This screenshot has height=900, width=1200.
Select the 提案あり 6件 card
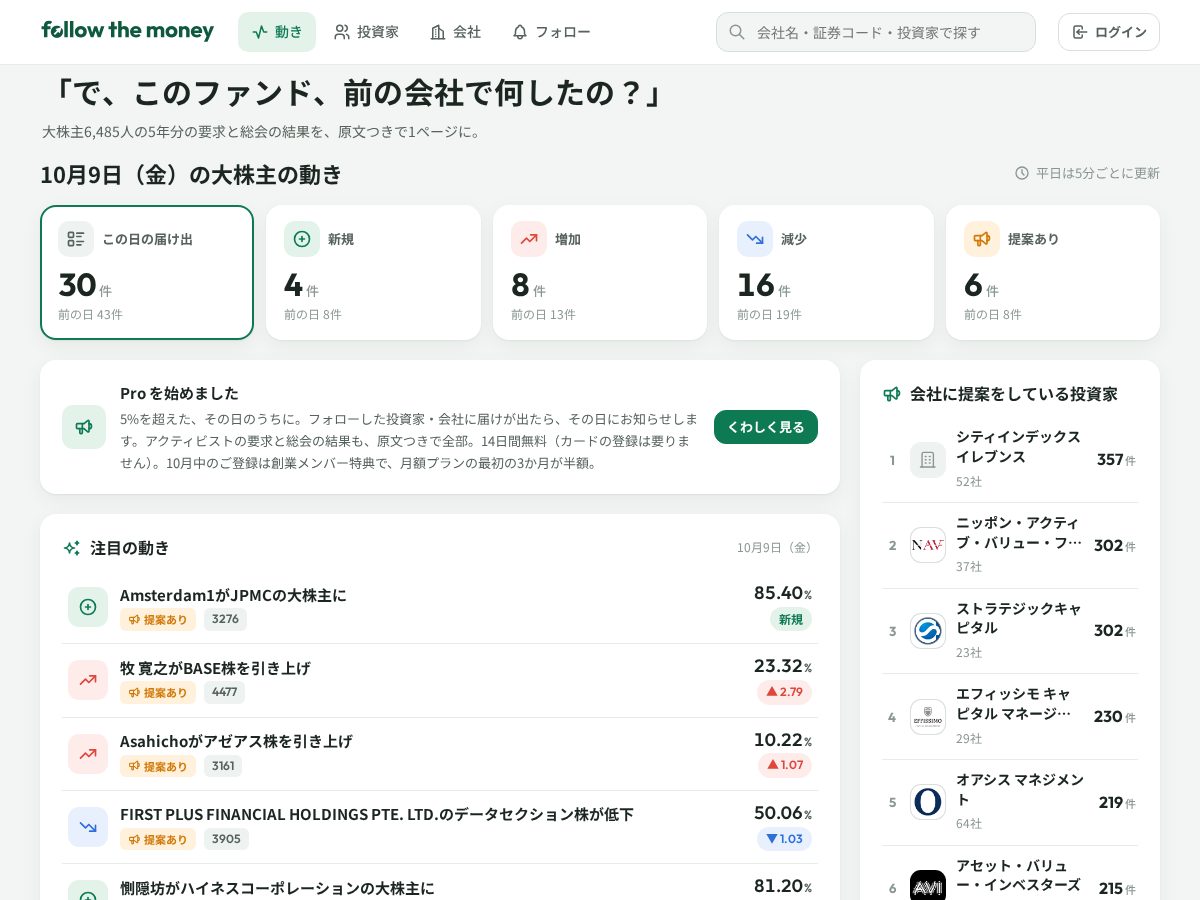coord(1053,273)
